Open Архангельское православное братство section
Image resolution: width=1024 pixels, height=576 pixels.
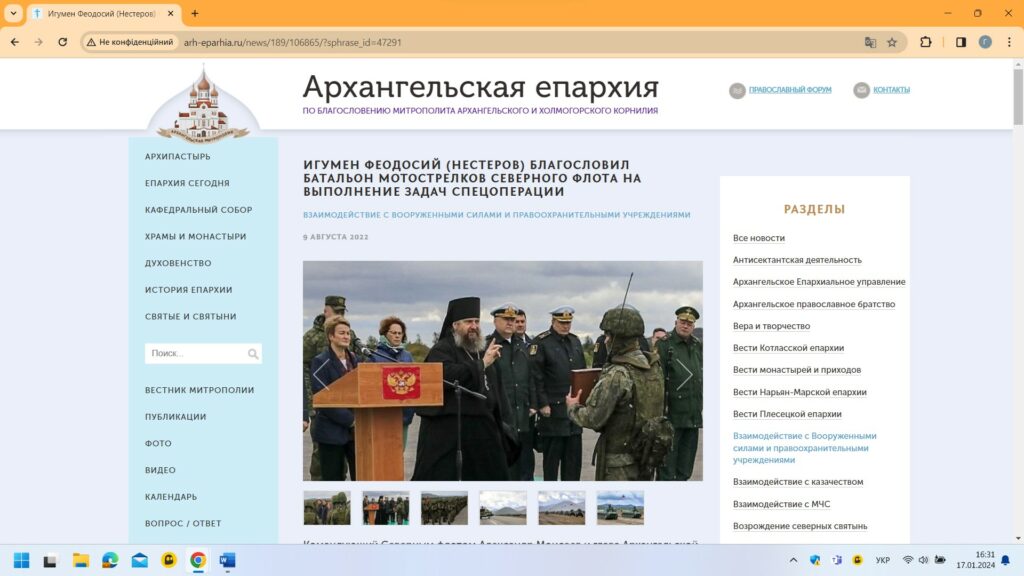coord(814,304)
